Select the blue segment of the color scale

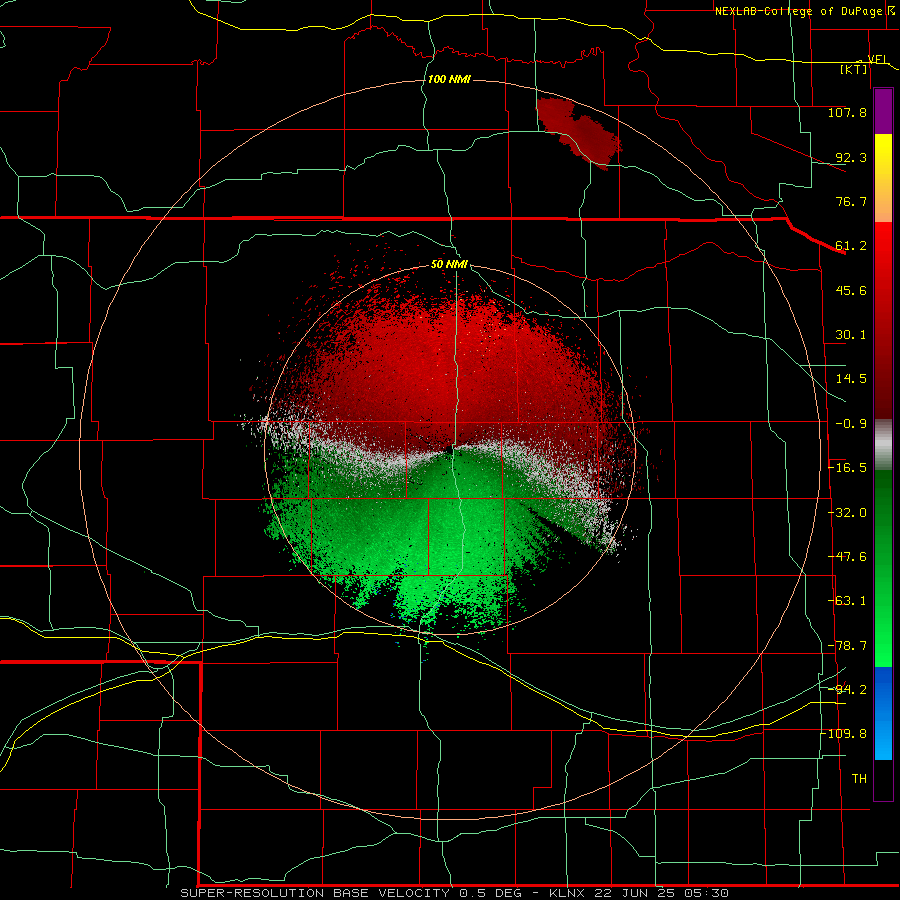pyautogui.click(x=883, y=713)
